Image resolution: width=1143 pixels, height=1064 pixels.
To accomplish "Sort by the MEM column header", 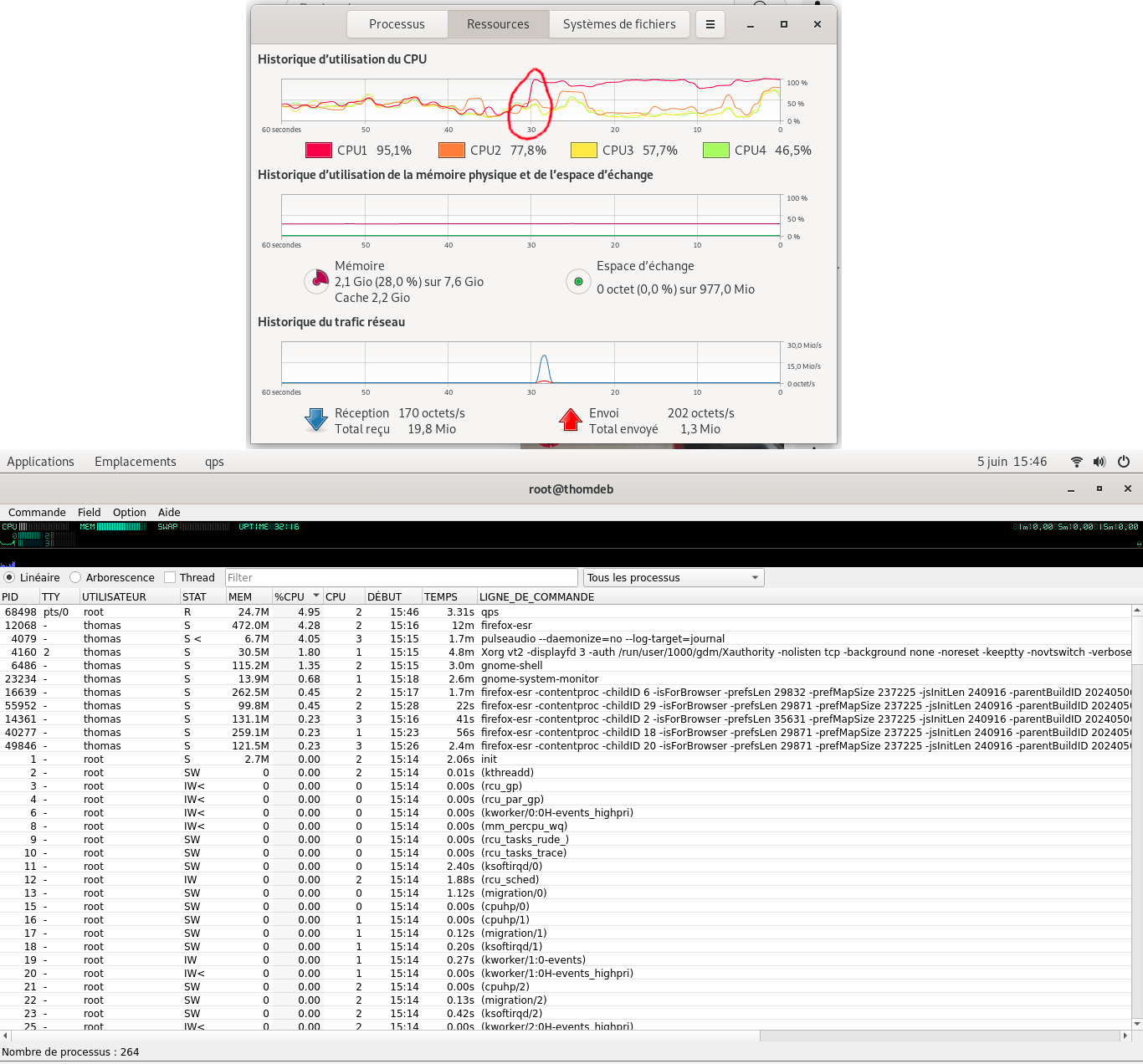I will point(249,597).
